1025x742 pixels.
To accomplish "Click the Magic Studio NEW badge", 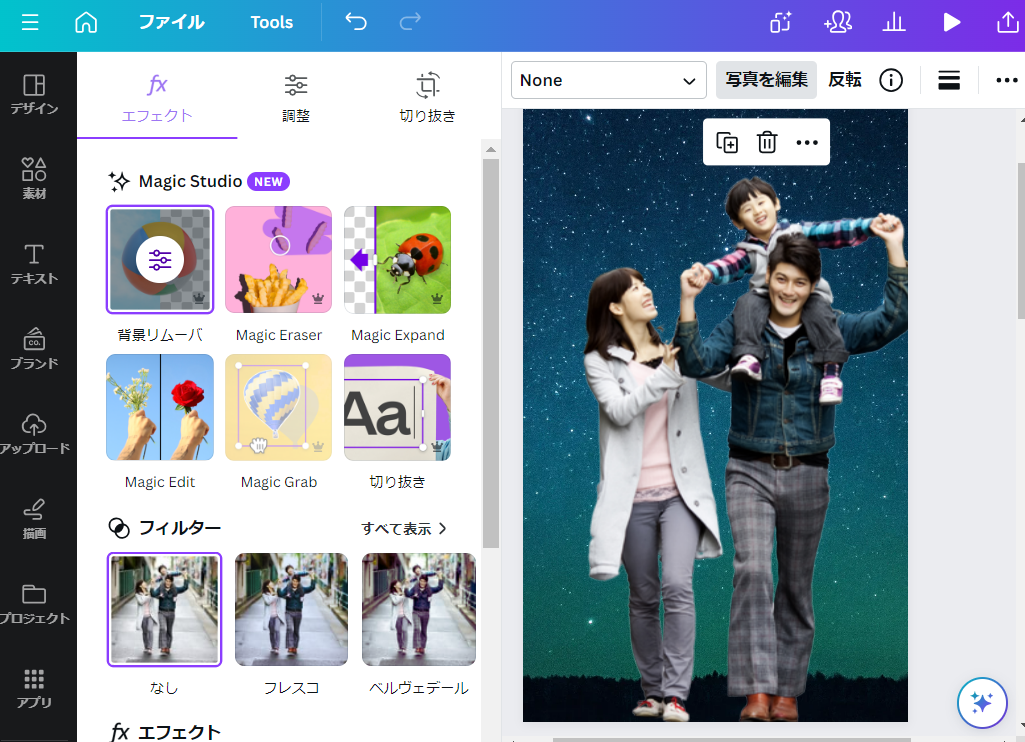I will [268, 181].
